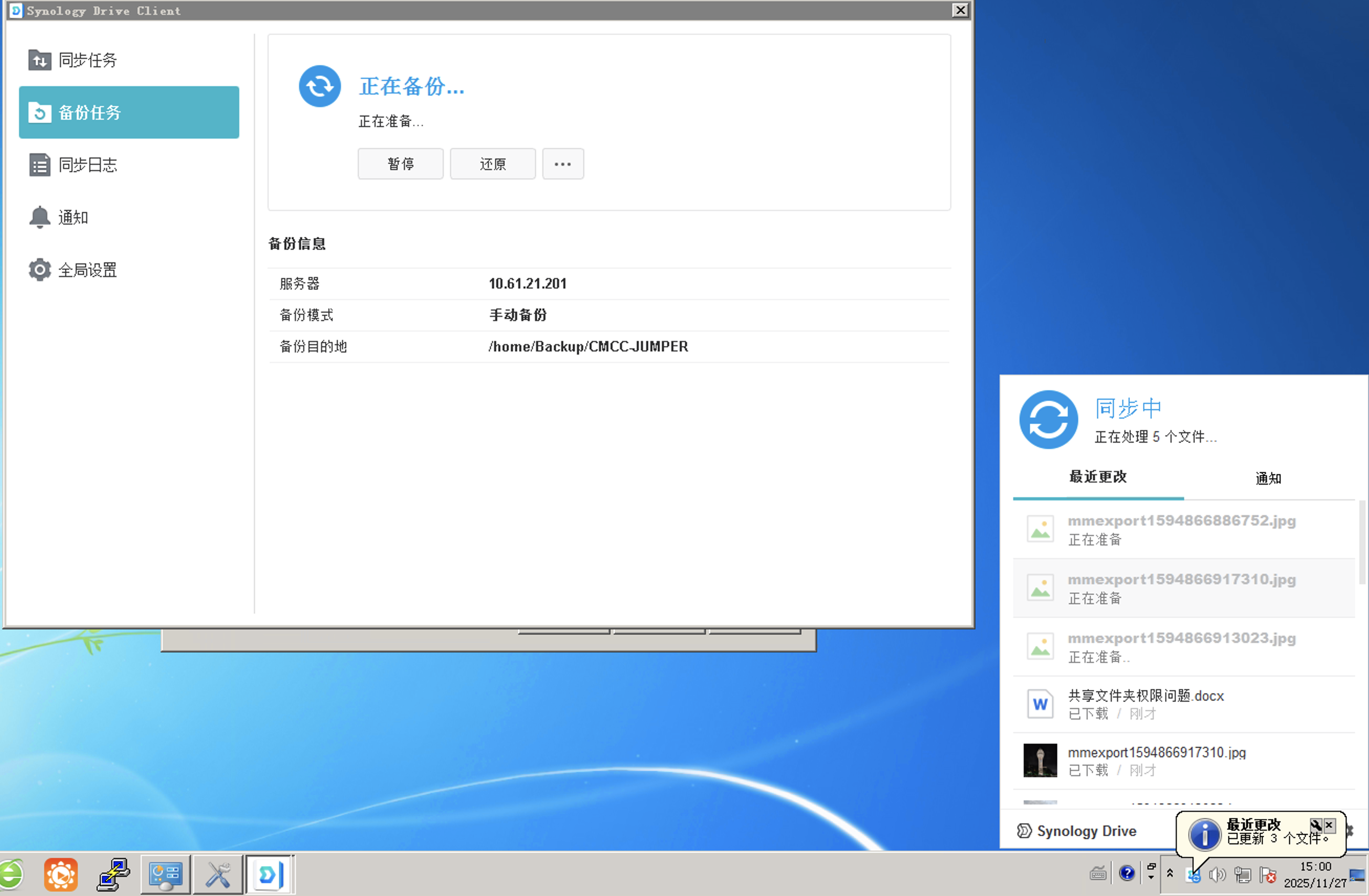Open 全局设置 via the gear icon
This screenshot has height=896, width=1369.
click(x=40, y=270)
